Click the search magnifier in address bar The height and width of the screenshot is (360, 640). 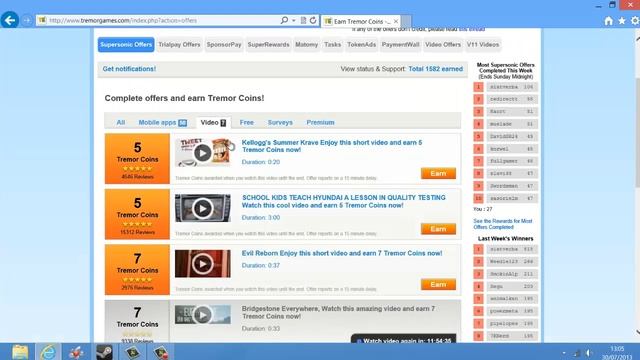coord(284,20)
